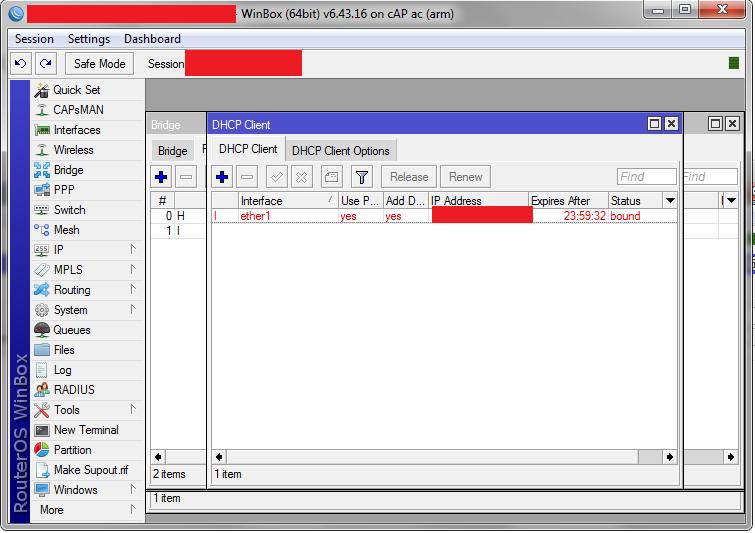Switch to DHCP Client Options tab
Image resolution: width=755 pixels, height=533 pixels.
pyautogui.click(x=341, y=151)
